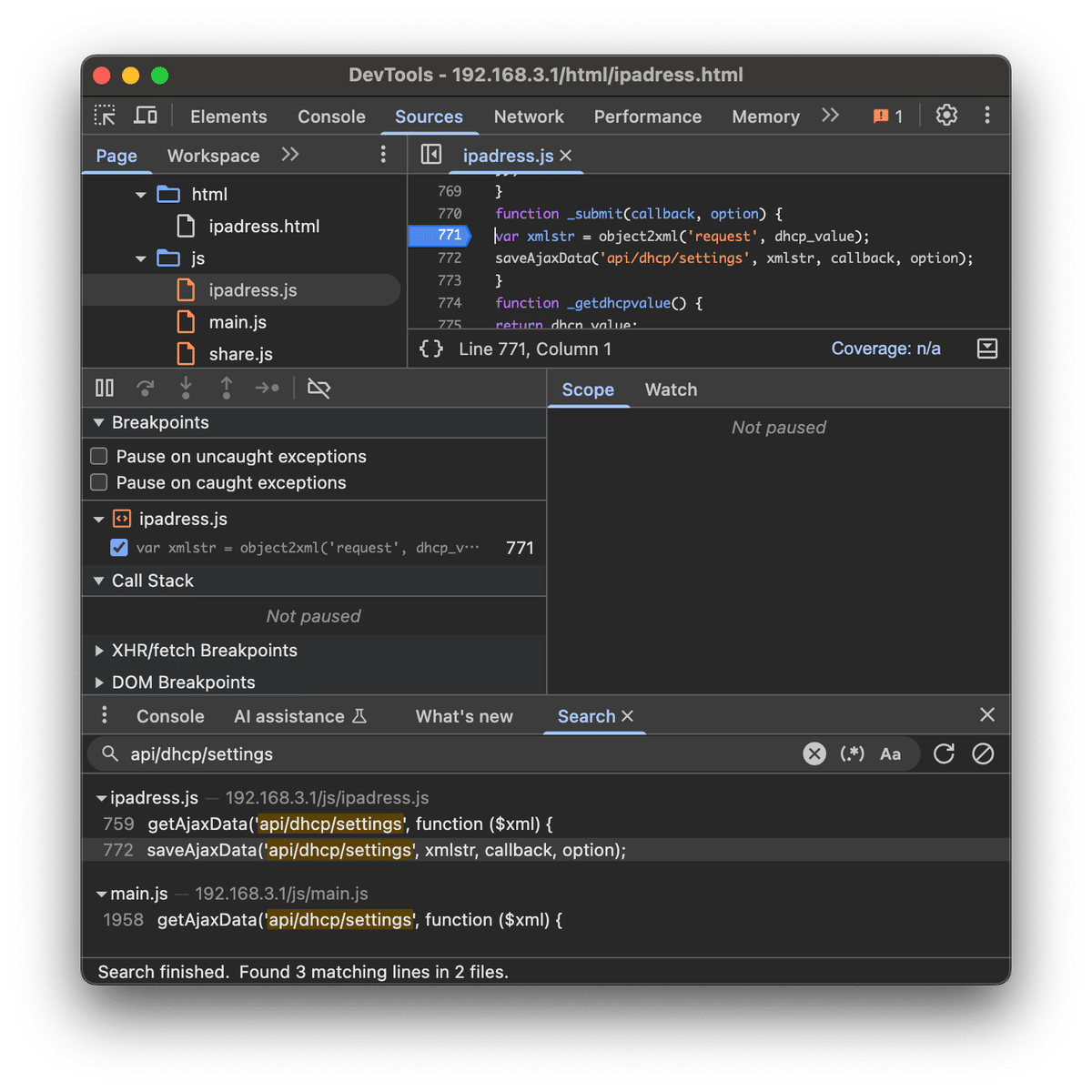Click the pretty-print curly braces icon
The height and width of the screenshot is (1092, 1092).
[x=431, y=349]
